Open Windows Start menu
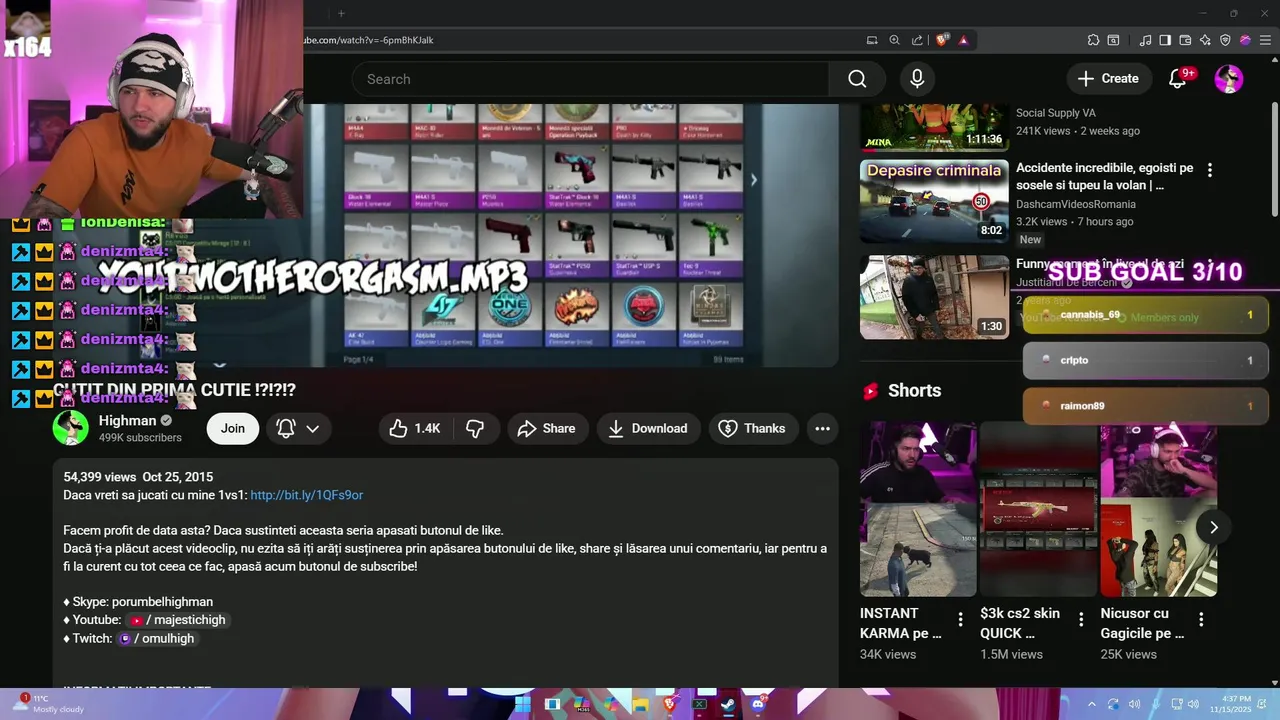 pyautogui.click(x=522, y=704)
